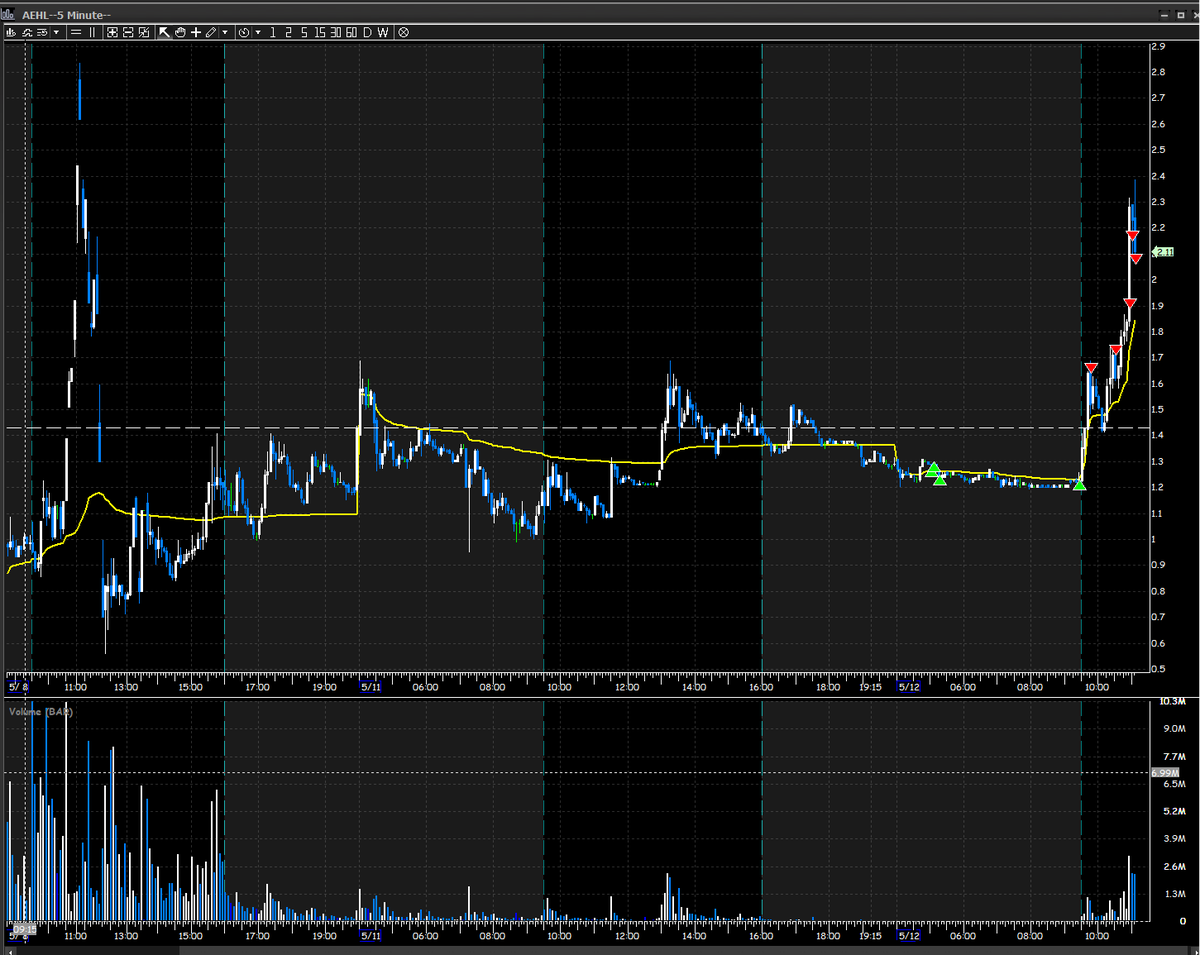Click the red sell marker near 1.9 price
The image size is (1200, 955).
pos(1129,302)
